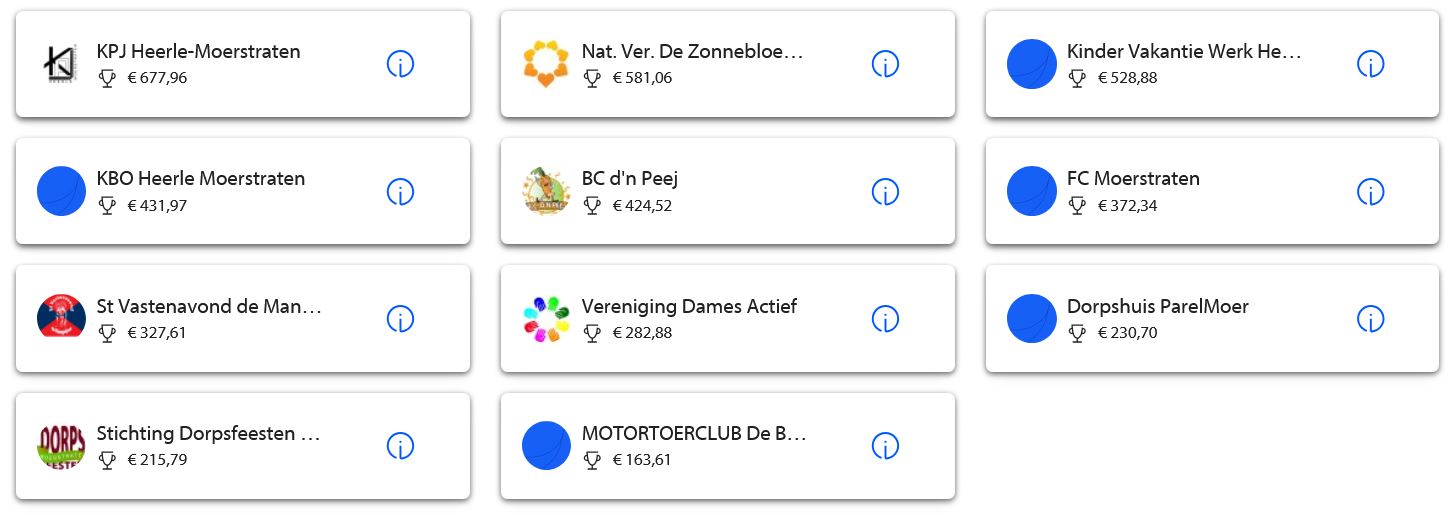
Task: Open KBO Heerle Moerstraten info icon
Action: pos(400,191)
